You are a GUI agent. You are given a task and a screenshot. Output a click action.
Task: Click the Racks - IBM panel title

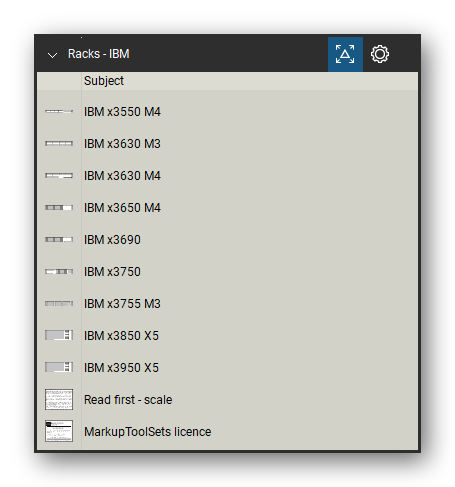pos(99,54)
